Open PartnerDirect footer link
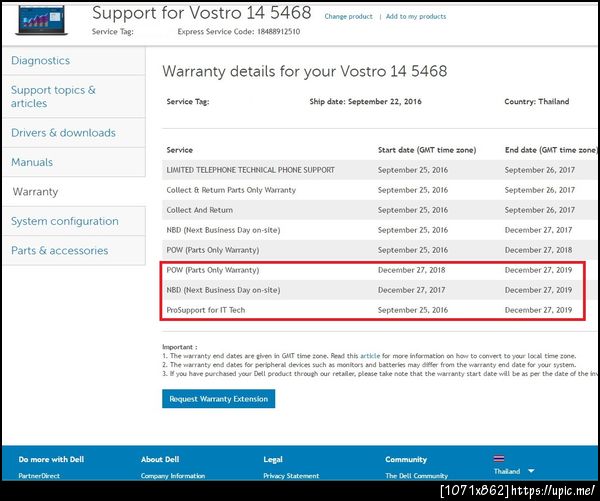The width and height of the screenshot is (600, 501). point(39,476)
